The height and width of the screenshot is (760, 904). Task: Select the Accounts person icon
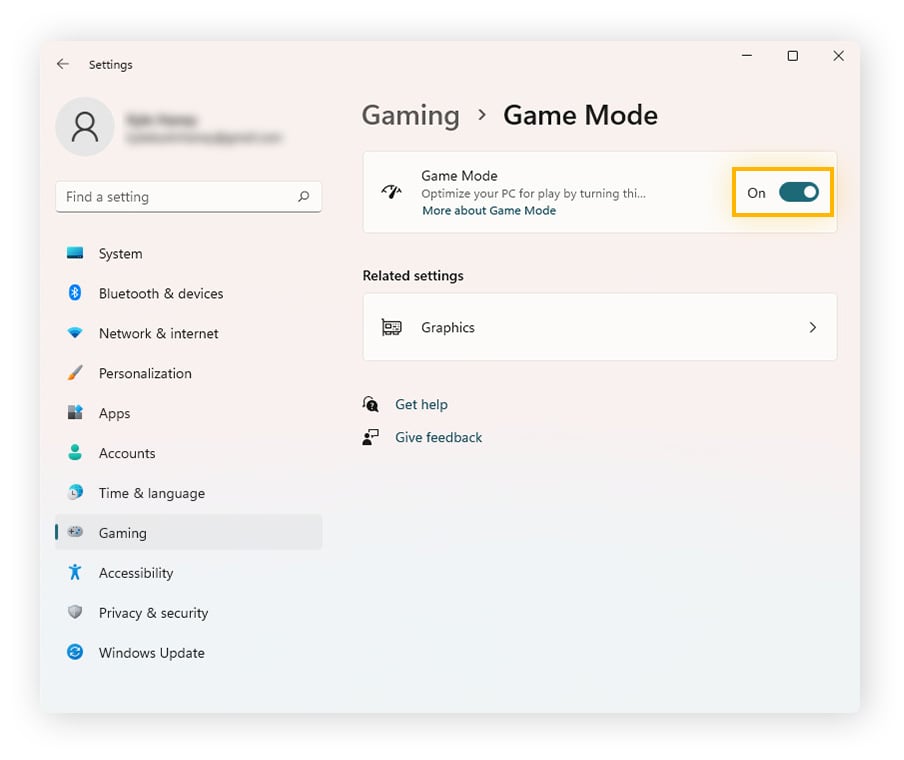(x=75, y=453)
